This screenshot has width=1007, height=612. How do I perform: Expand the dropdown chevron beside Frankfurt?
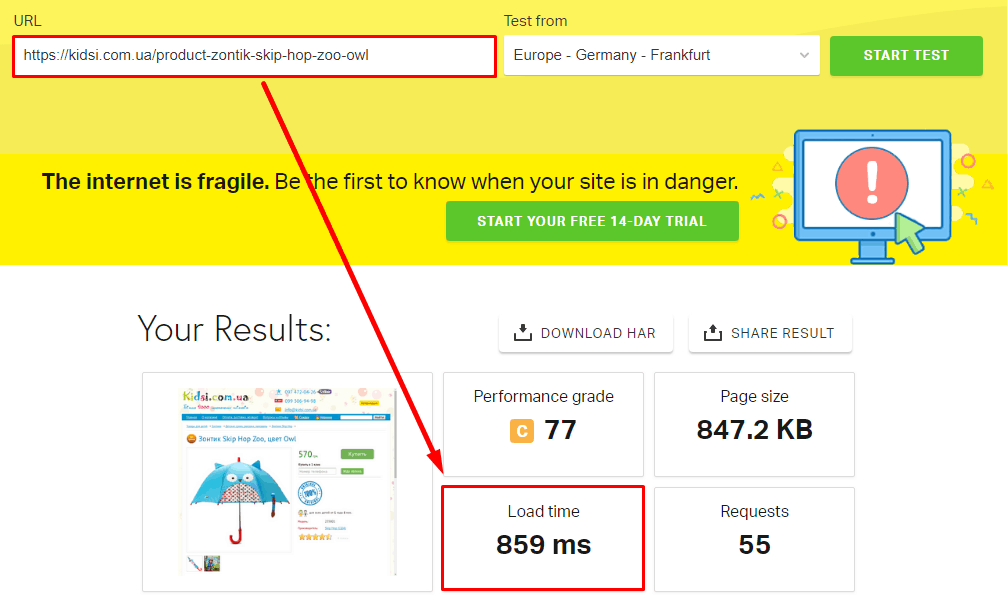click(x=804, y=56)
